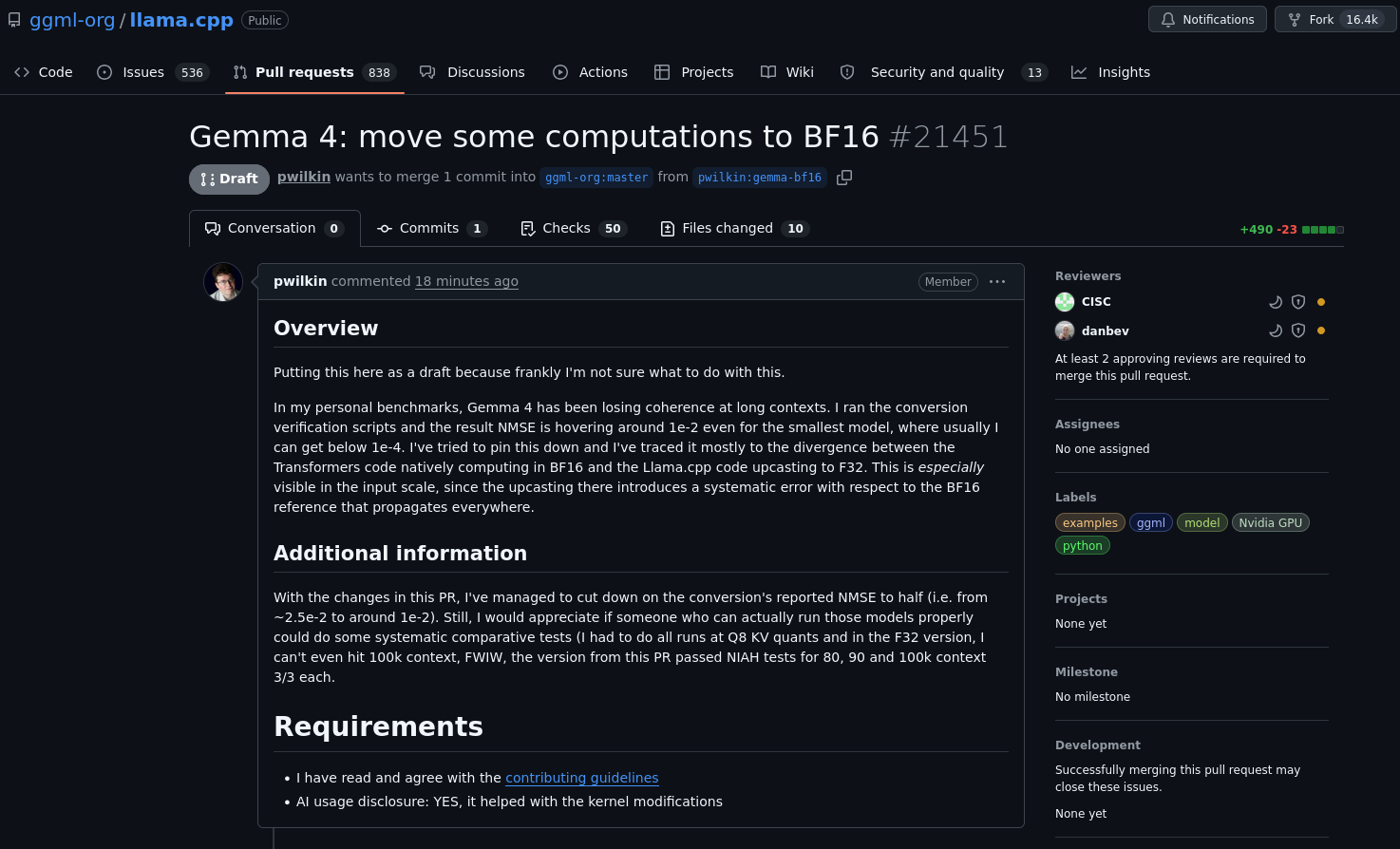
Task: Click pwilkin in the merge description line
Action: click(304, 177)
